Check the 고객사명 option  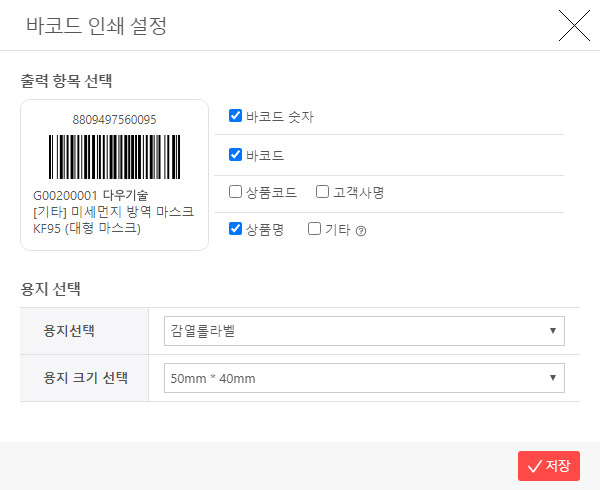[323, 191]
